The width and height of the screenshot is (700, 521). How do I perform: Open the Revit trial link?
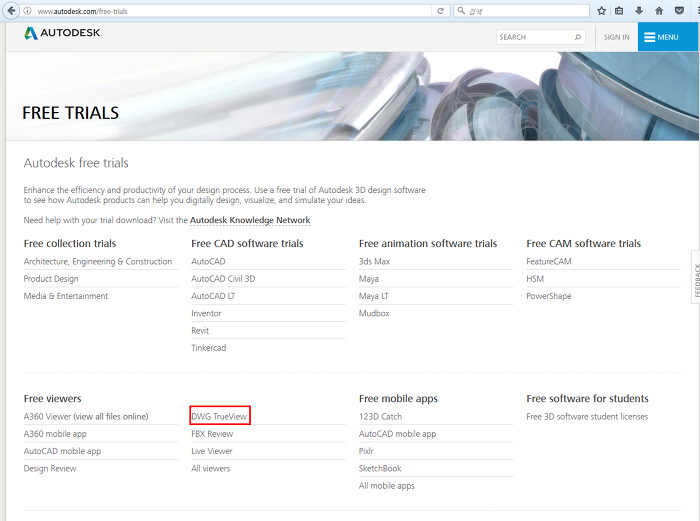(x=200, y=331)
